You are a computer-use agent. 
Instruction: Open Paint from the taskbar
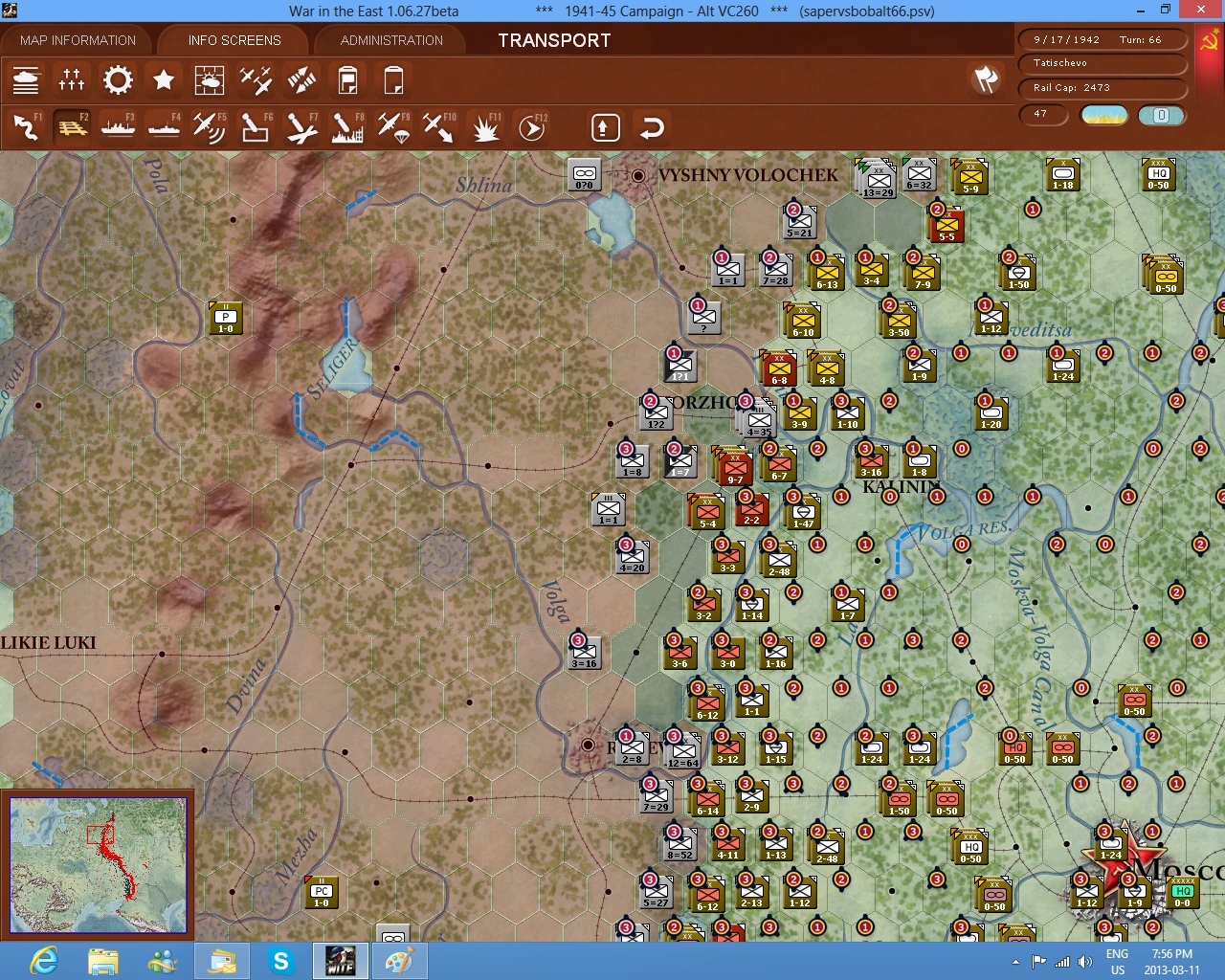pyautogui.click(x=400, y=960)
